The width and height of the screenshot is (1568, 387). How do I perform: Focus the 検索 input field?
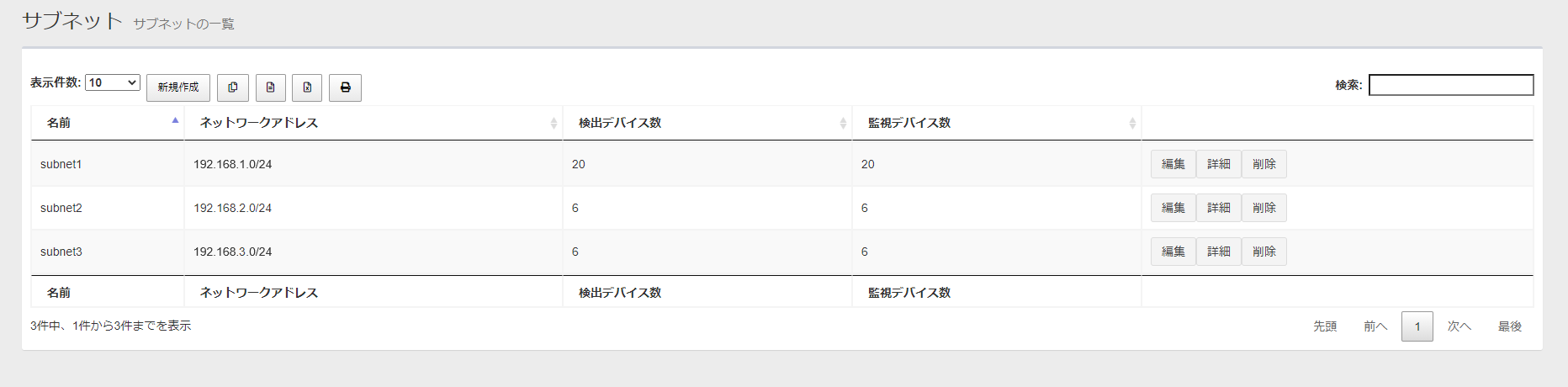(1450, 85)
